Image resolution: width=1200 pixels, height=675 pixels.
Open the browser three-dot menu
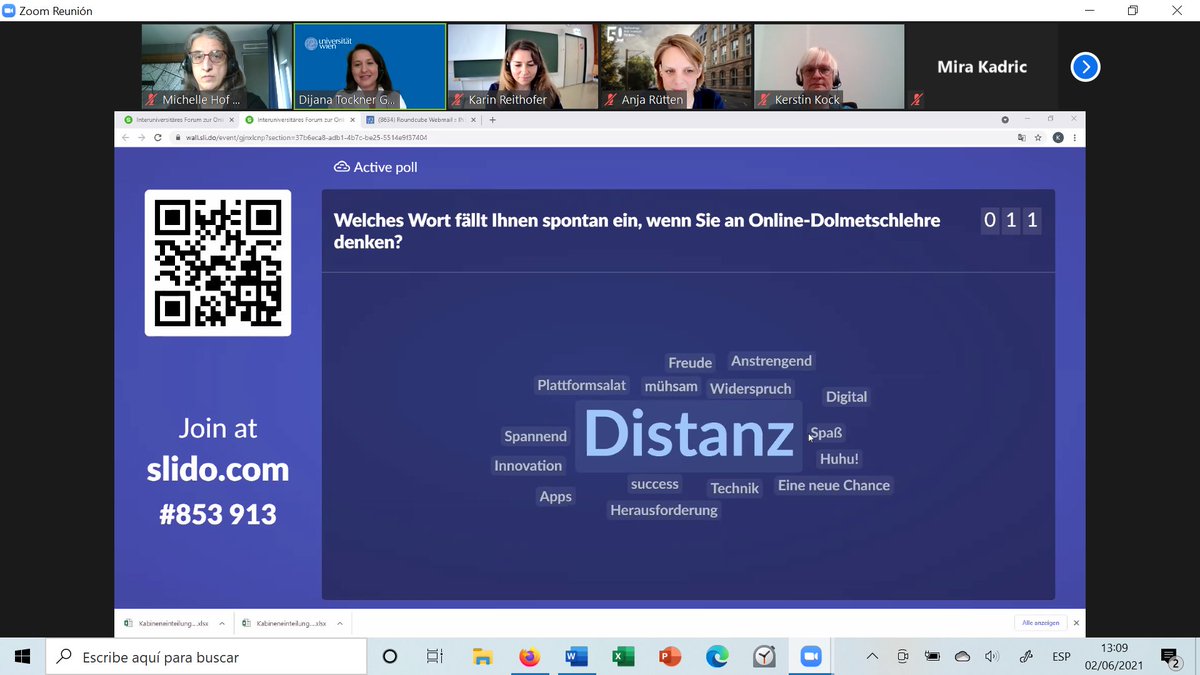(x=1075, y=137)
